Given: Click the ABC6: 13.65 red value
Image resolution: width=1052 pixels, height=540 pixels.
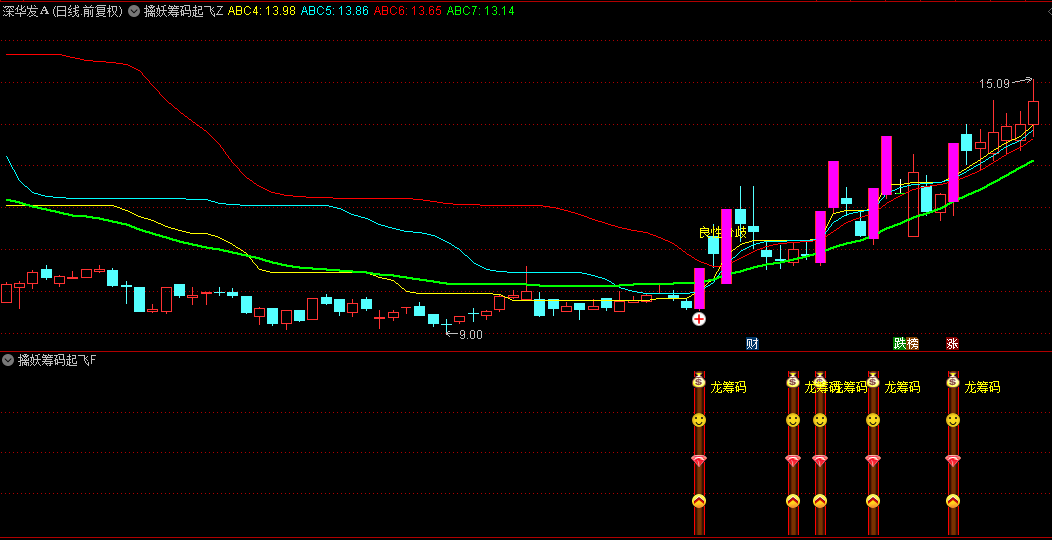Looking at the screenshot, I should [x=407, y=11].
